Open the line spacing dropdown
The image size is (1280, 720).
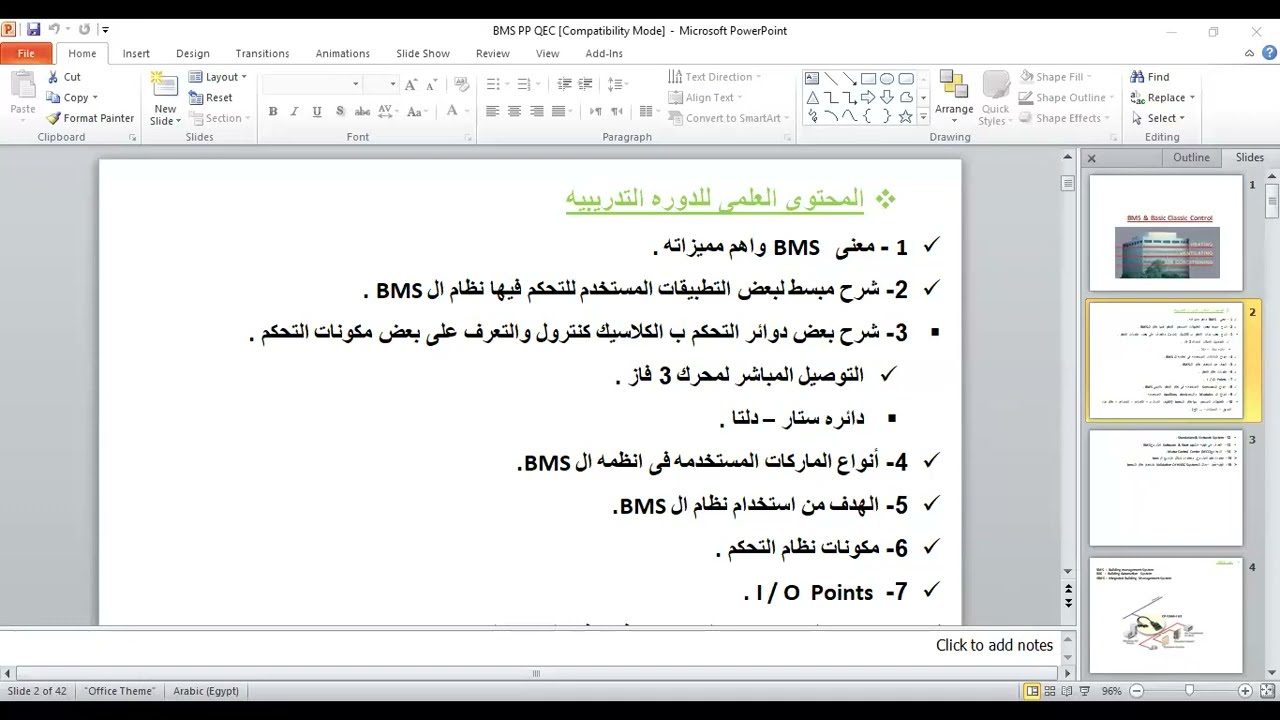click(617, 85)
